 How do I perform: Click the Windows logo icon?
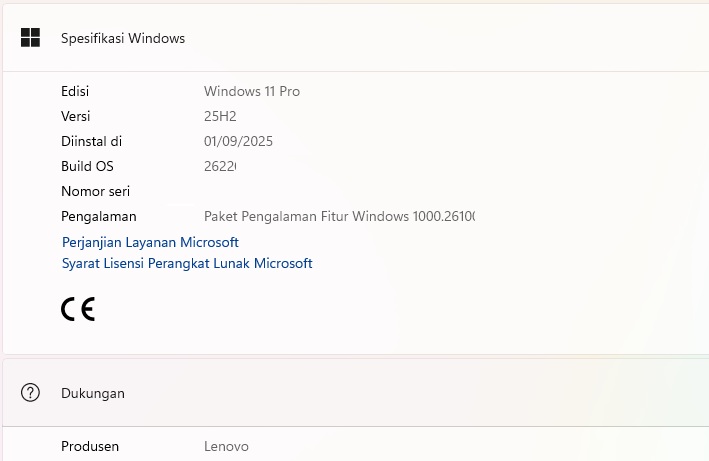pos(30,38)
